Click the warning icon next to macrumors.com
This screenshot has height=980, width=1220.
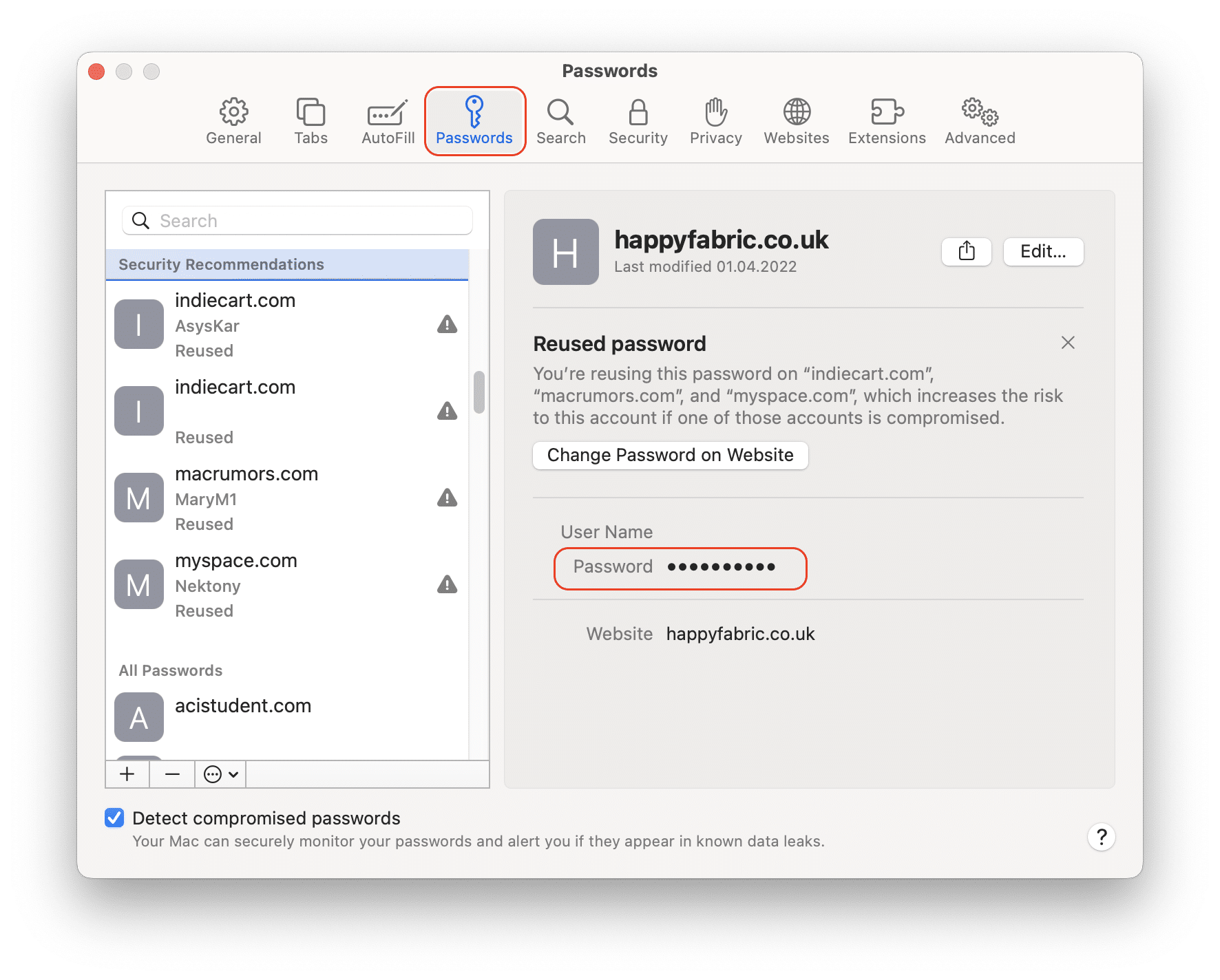coord(446,498)
